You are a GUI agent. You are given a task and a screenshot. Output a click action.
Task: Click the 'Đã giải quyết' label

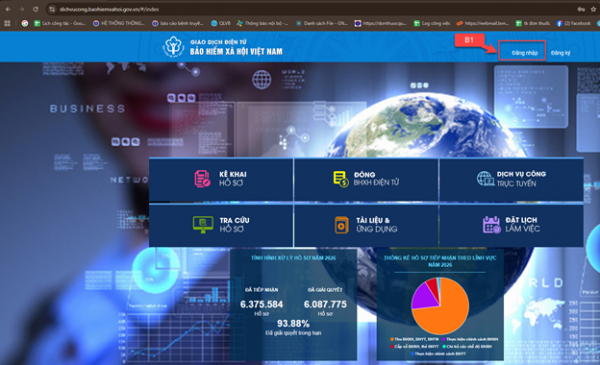point(325,290)
